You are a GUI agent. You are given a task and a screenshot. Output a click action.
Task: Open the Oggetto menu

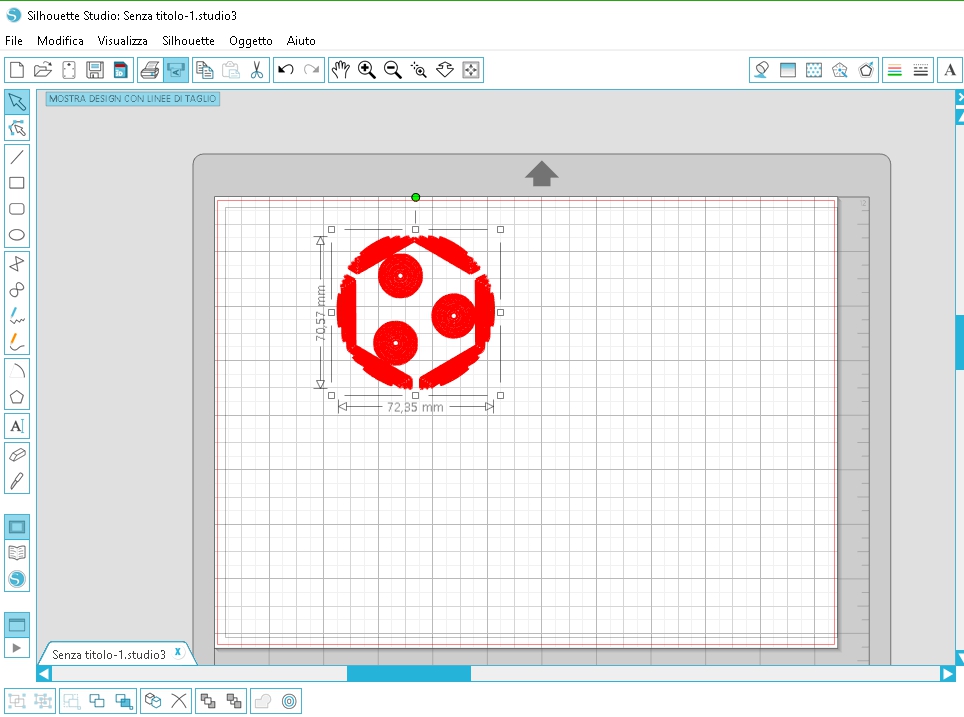pos(251,41)
